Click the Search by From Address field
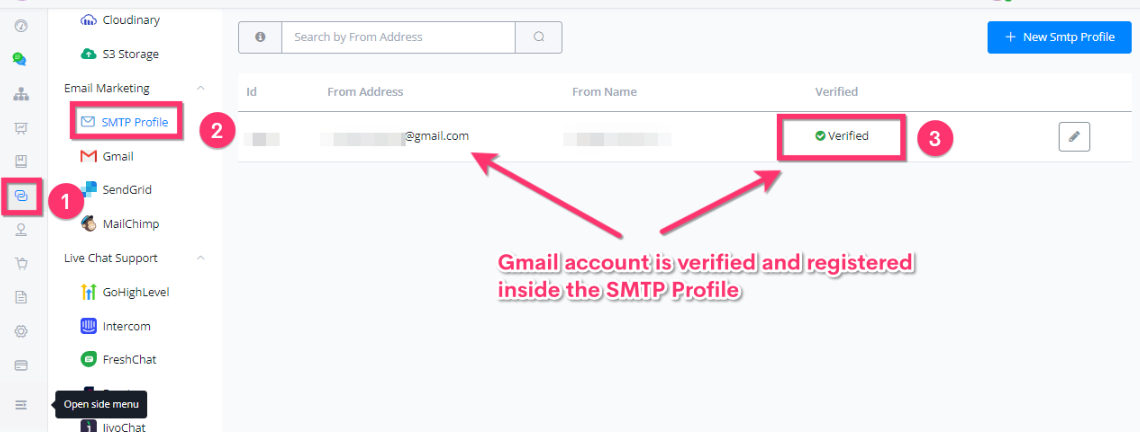Viewport: 1140px width, 432px height. (398, 37)
